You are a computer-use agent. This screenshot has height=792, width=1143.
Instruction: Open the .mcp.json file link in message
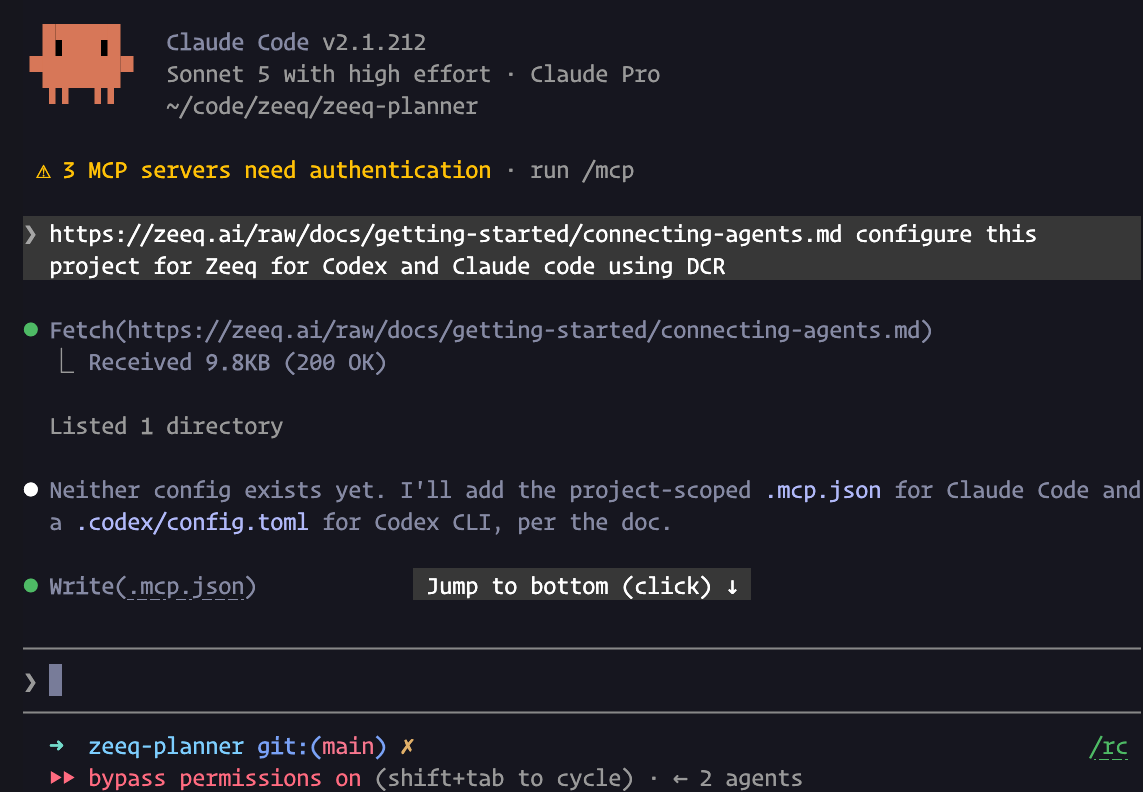pos(823,490)
